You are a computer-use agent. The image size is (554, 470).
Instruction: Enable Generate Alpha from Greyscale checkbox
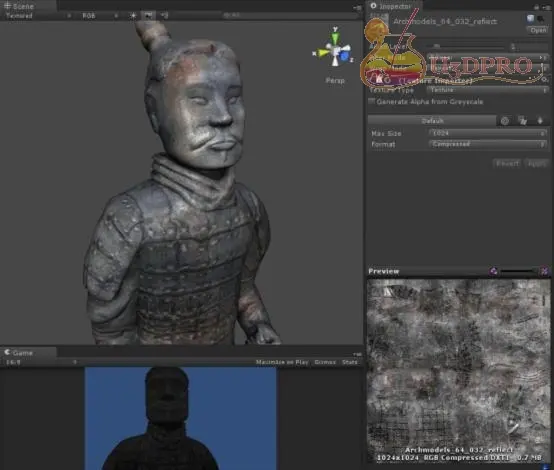coord(371,101)
